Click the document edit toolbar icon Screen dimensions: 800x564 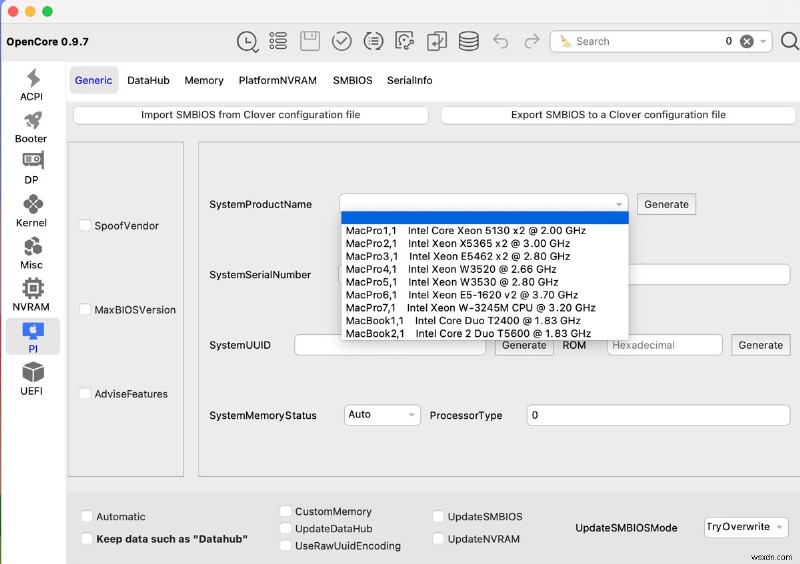tap(405, 41)
